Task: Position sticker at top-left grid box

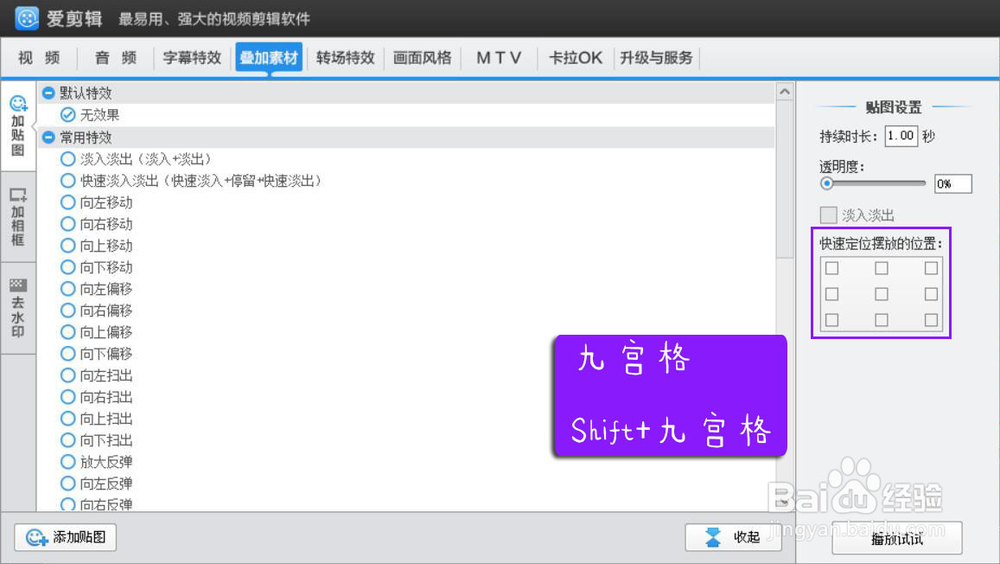Action: [832, 268]
